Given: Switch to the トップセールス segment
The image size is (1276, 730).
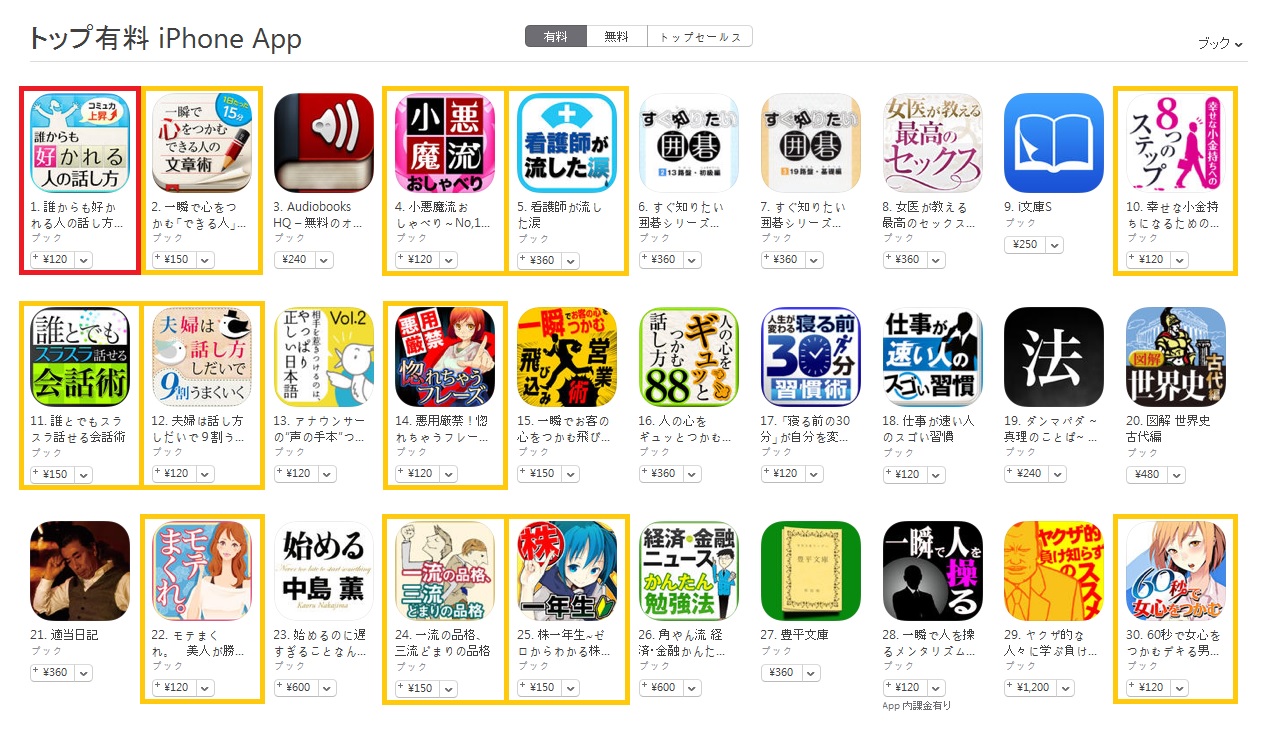Looking at the screenshot, I should [x=700, y=37].
